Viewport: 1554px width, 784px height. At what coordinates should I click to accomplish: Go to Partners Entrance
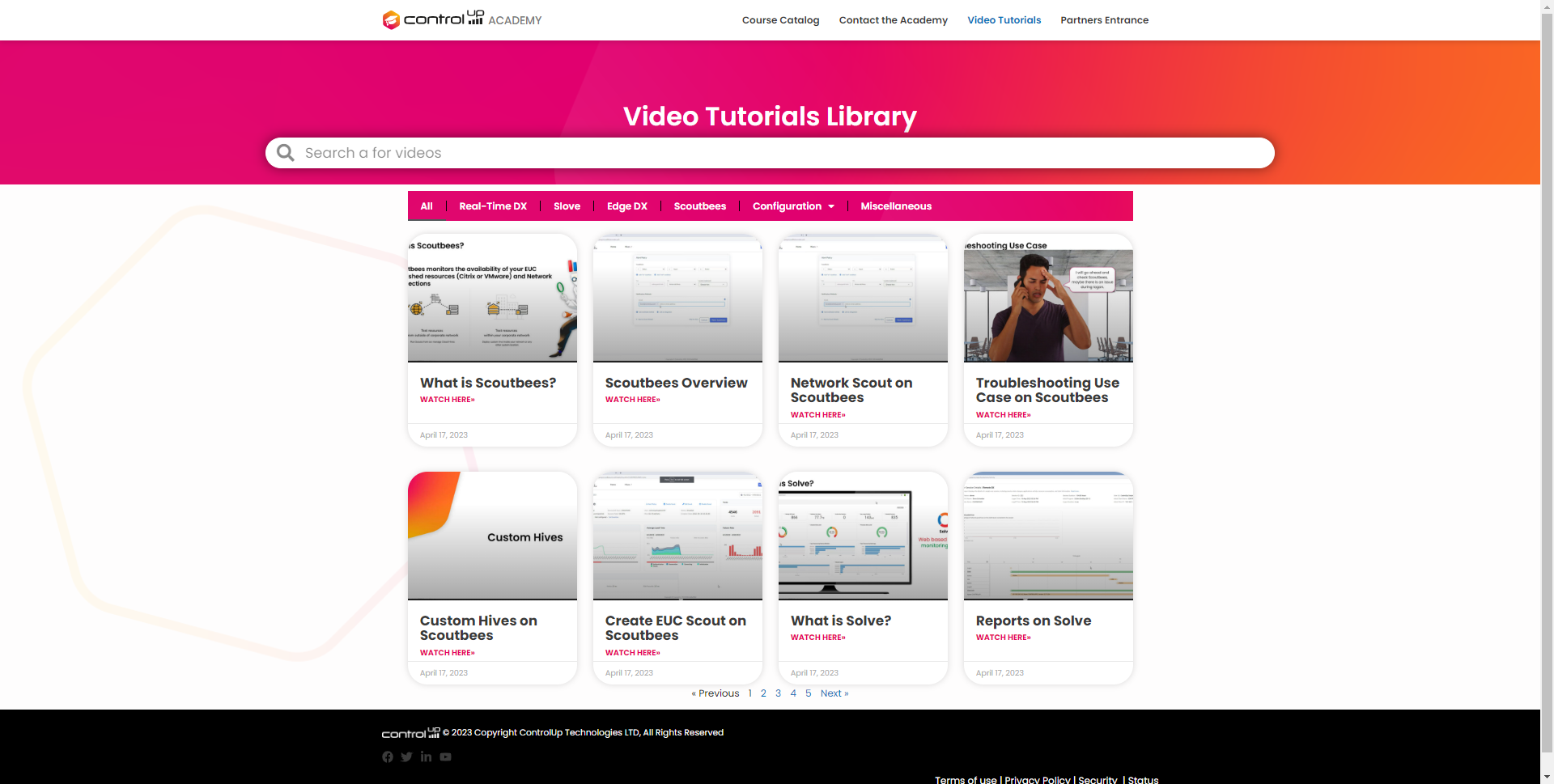pos(1104,20)
